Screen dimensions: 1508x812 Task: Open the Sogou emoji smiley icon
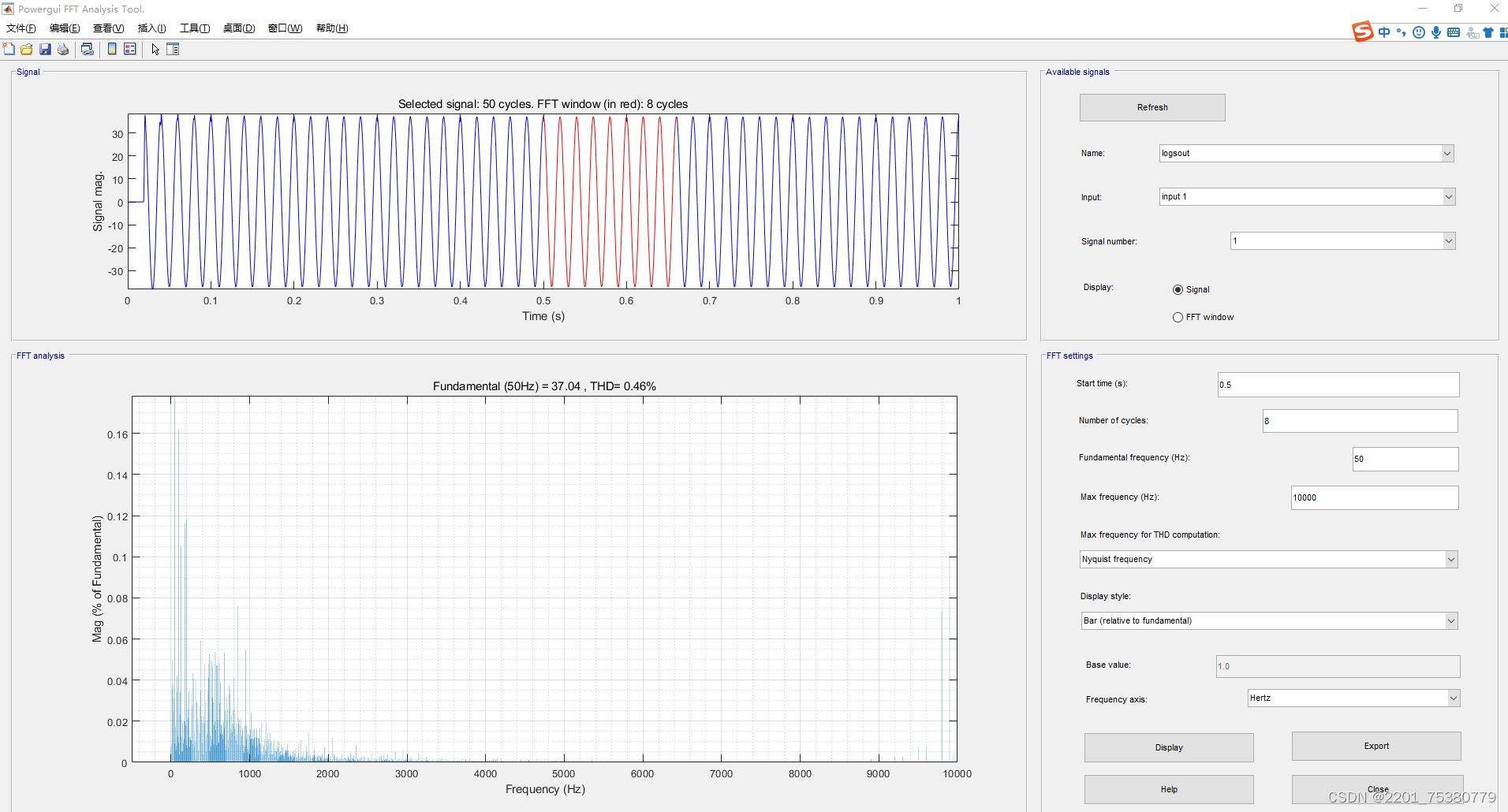click(x=1418, y=32)
